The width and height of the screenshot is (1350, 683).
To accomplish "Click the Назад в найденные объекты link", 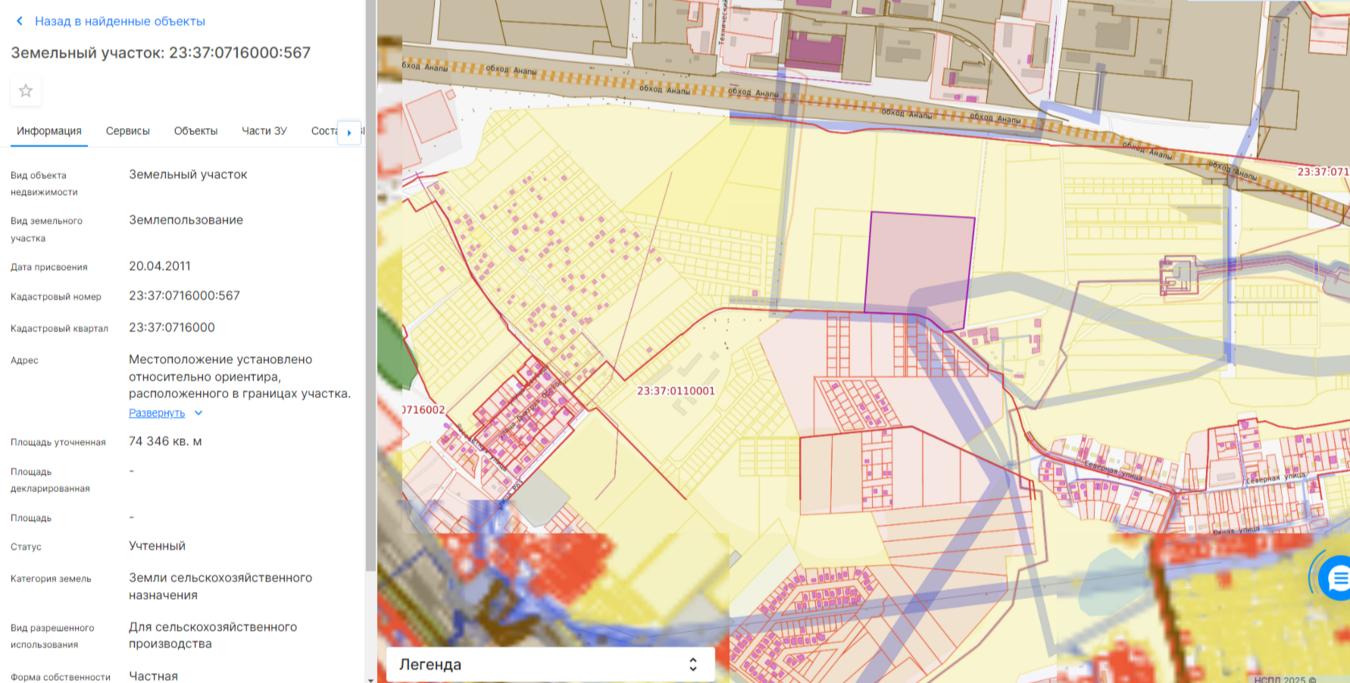I will pos(119,21).
